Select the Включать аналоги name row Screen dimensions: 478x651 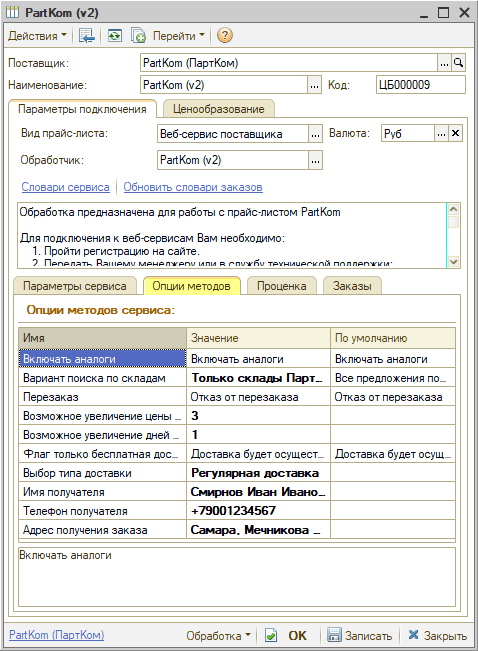(x=102, y=359)
